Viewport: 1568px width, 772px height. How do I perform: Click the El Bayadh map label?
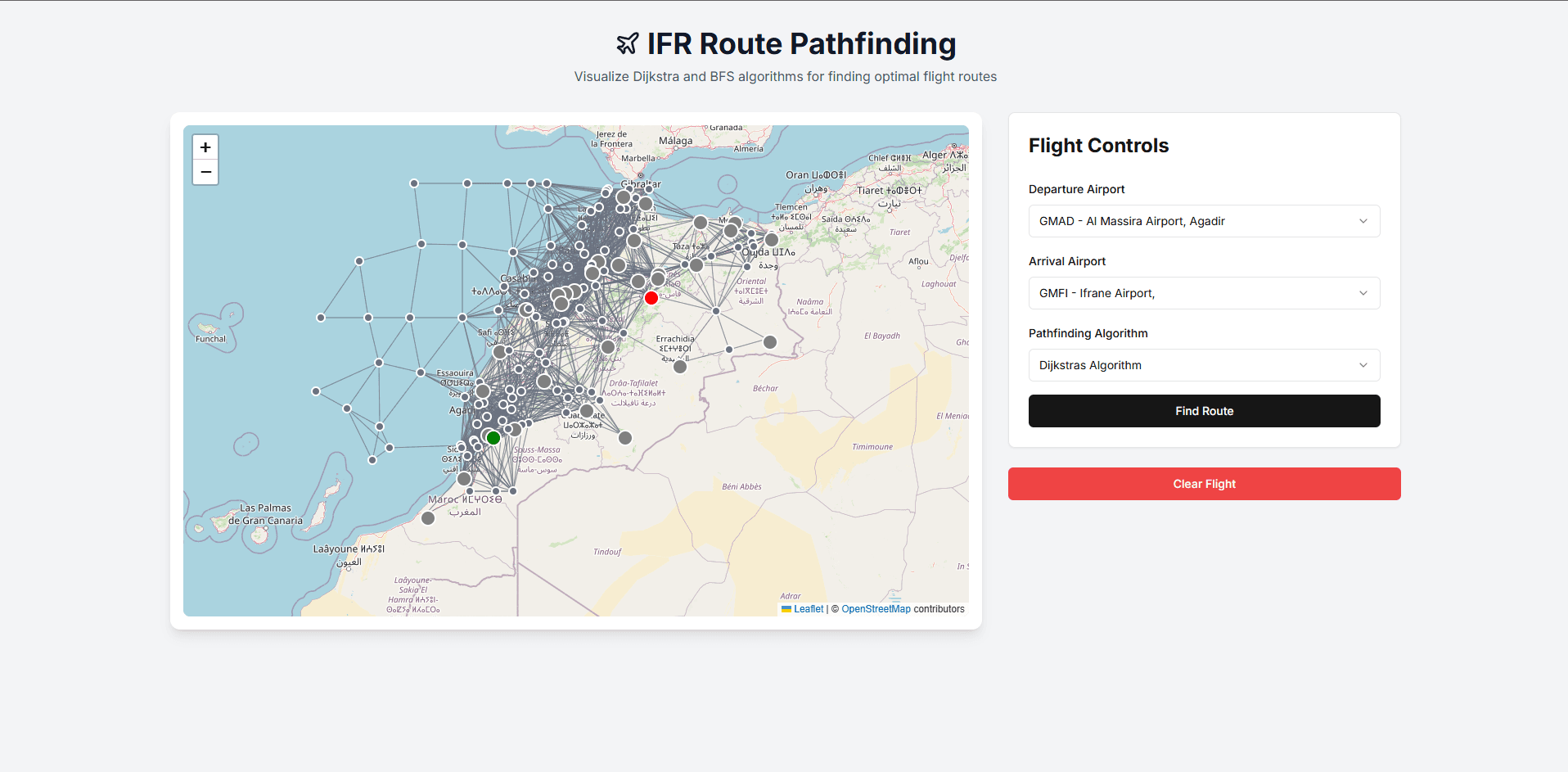pos(882,336)
